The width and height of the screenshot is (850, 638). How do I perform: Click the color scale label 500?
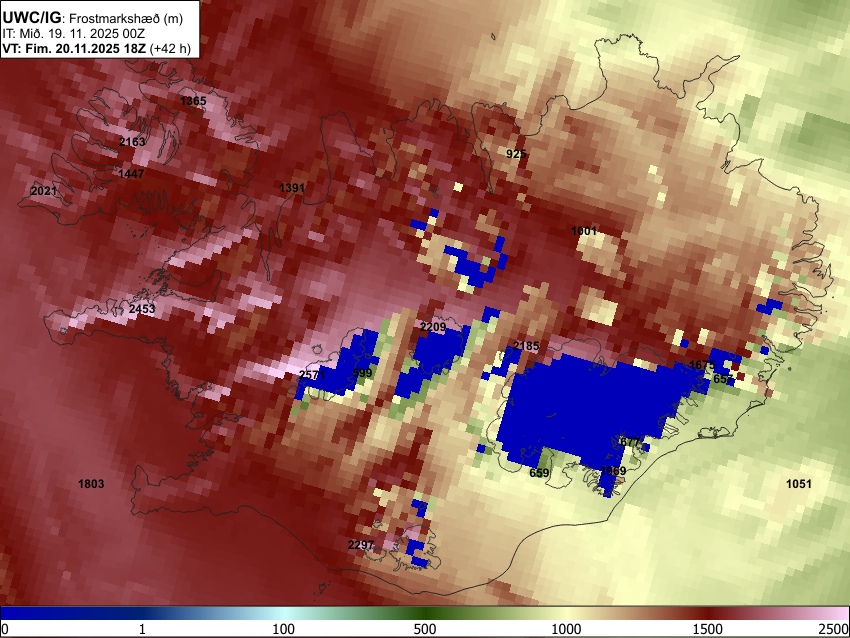pos(425,629)
